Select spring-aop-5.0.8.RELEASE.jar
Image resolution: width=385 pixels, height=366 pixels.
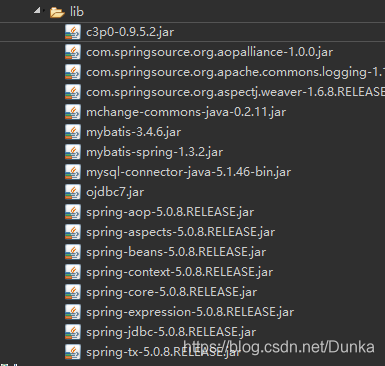pyautogui.click(x=170, y=212)
